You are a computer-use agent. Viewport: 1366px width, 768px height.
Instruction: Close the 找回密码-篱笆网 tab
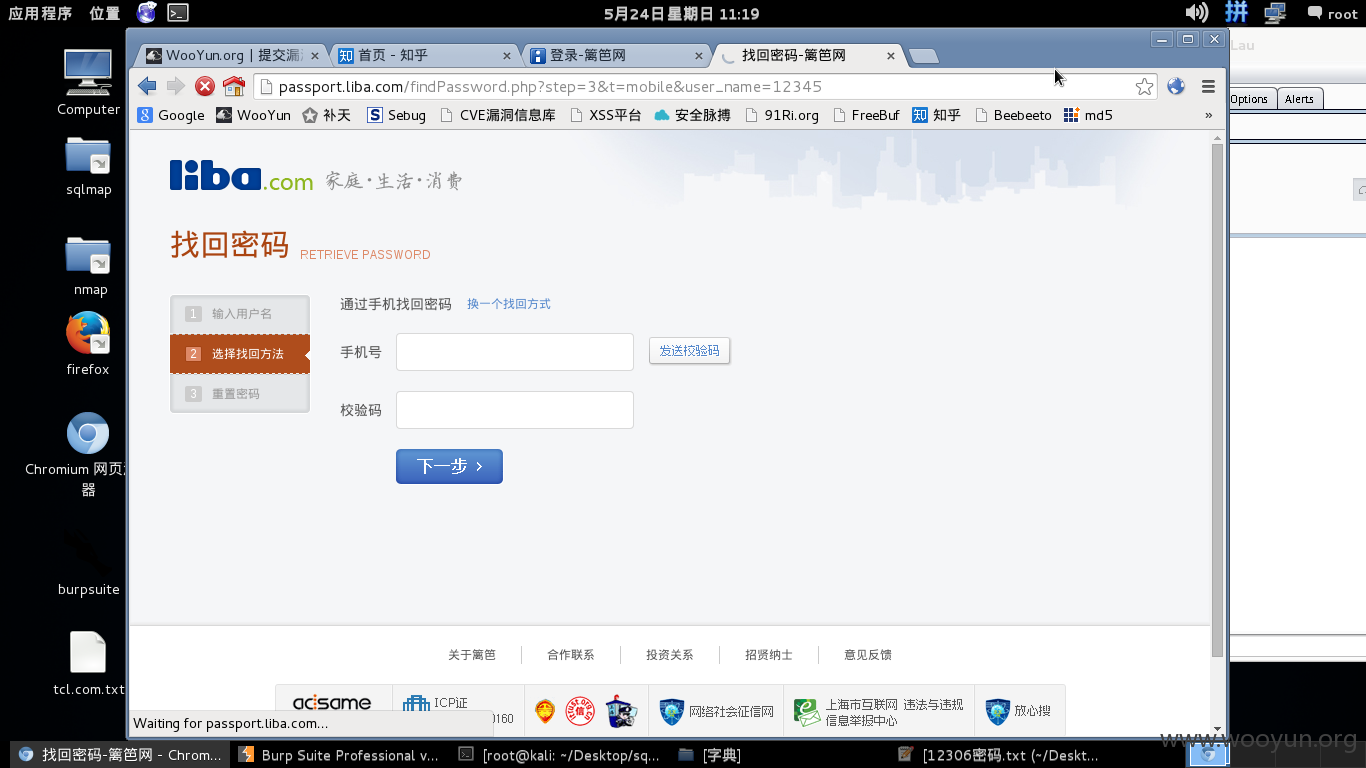(x=891, y=56)
